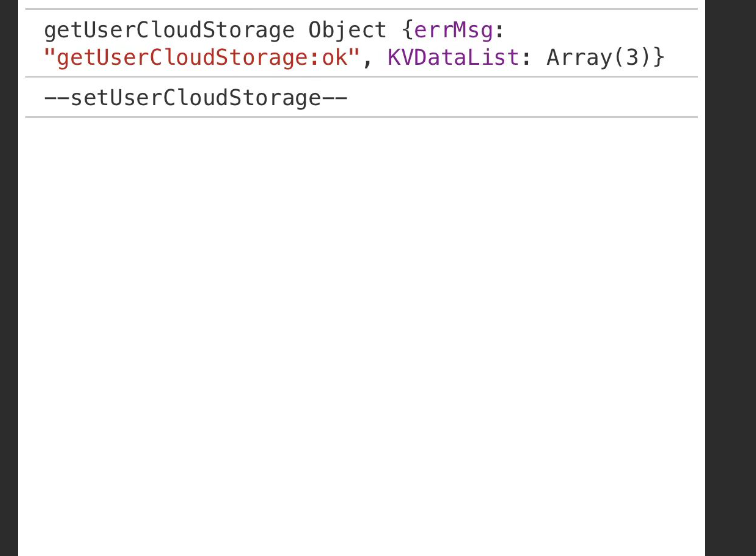Click the colon after KVDataList

[x=526, y=59]
